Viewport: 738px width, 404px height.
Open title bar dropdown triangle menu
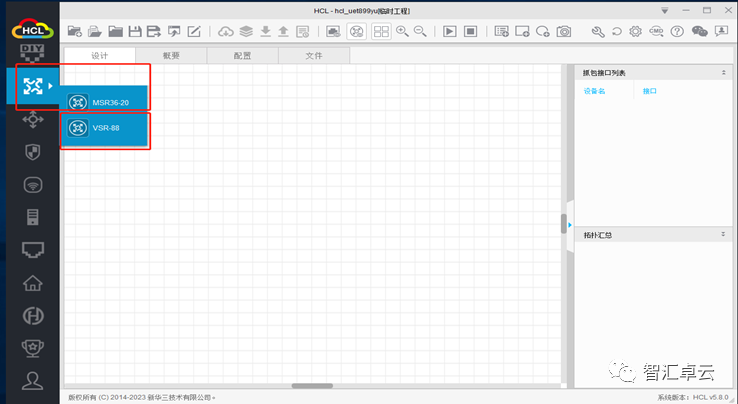tap(665, 10)
